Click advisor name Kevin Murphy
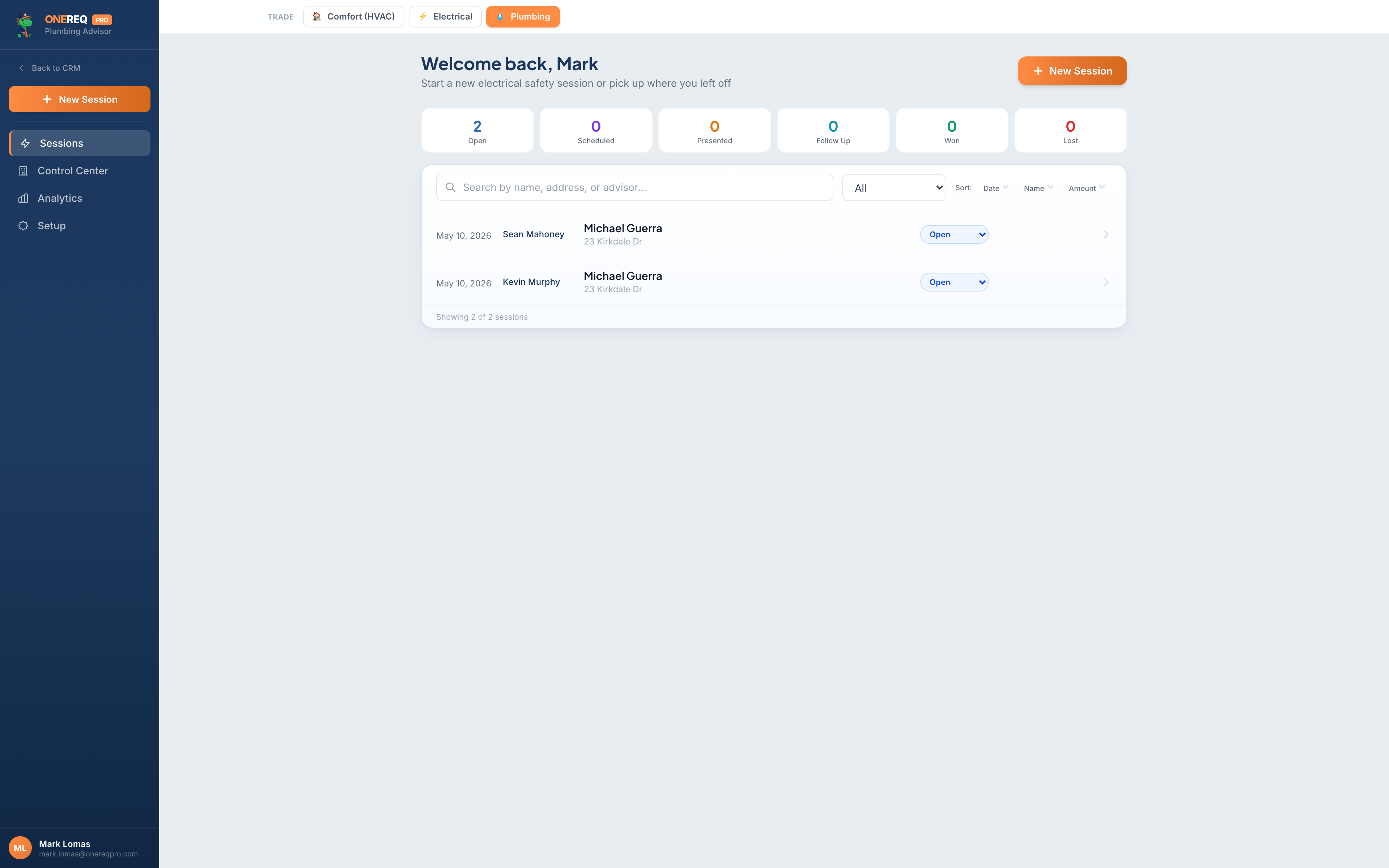The width and height of the screenshot is (1389, 868). (x=531, y=282)
